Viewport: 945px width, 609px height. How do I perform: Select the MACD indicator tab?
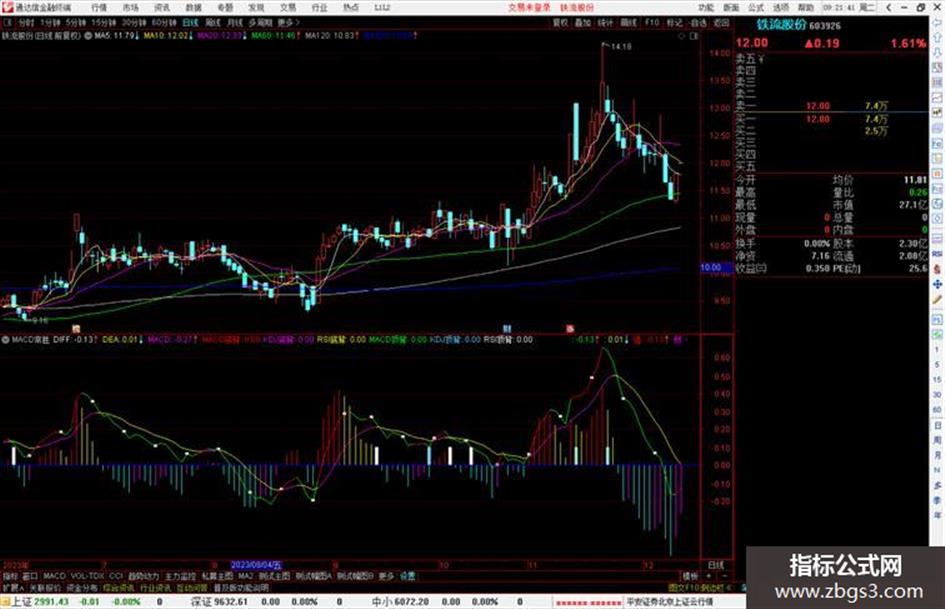click(x=54, y=576)
